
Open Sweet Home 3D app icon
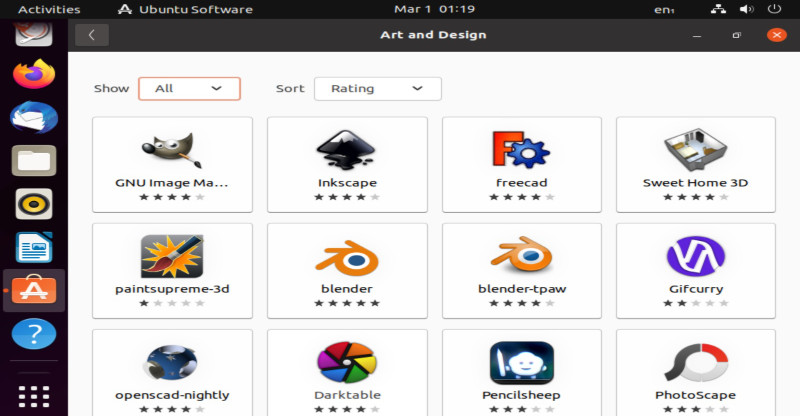point(695,150)
